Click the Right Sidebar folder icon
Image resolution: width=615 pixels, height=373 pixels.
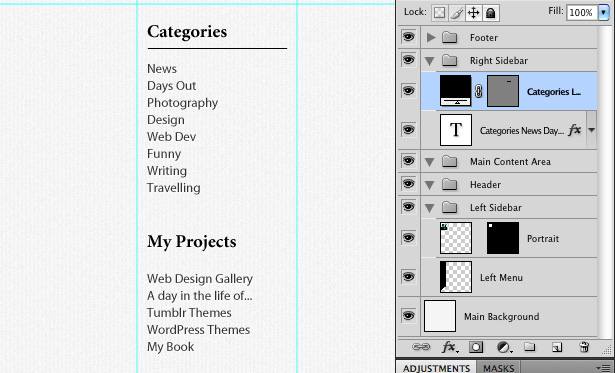(449, 60)
